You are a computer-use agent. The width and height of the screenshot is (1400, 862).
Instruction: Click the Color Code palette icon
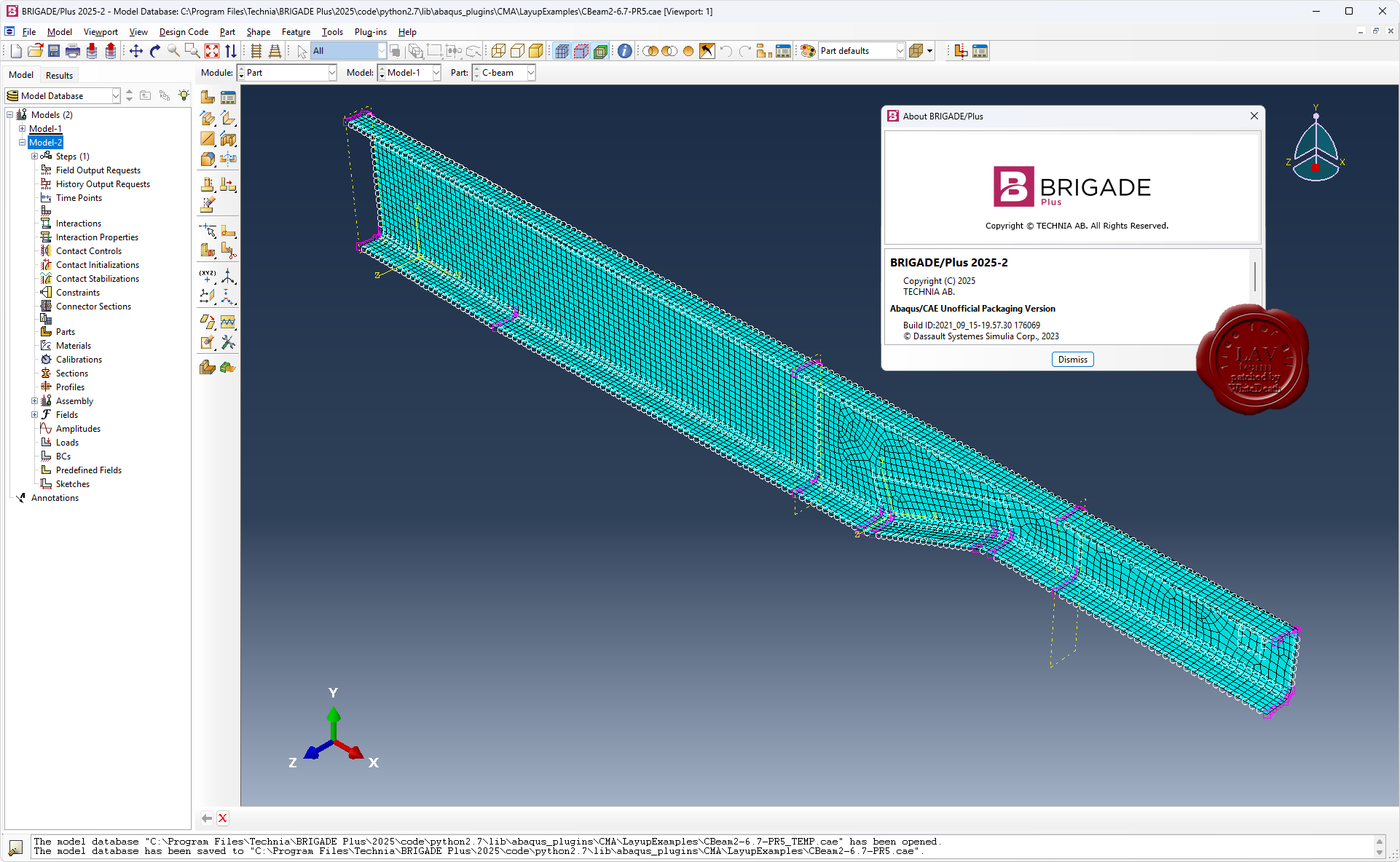(x=808, y=51)
